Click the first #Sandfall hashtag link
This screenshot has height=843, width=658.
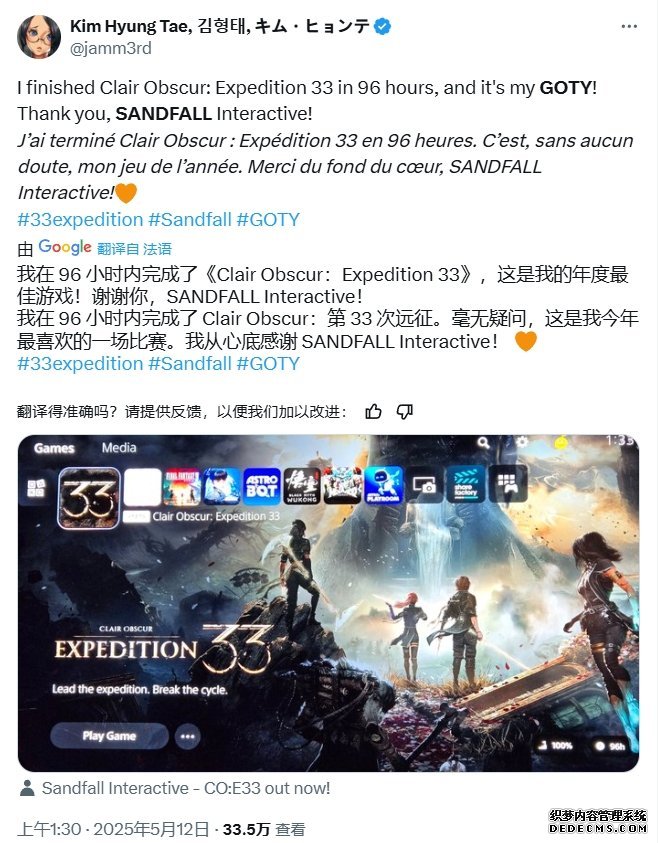pos(190,219)
